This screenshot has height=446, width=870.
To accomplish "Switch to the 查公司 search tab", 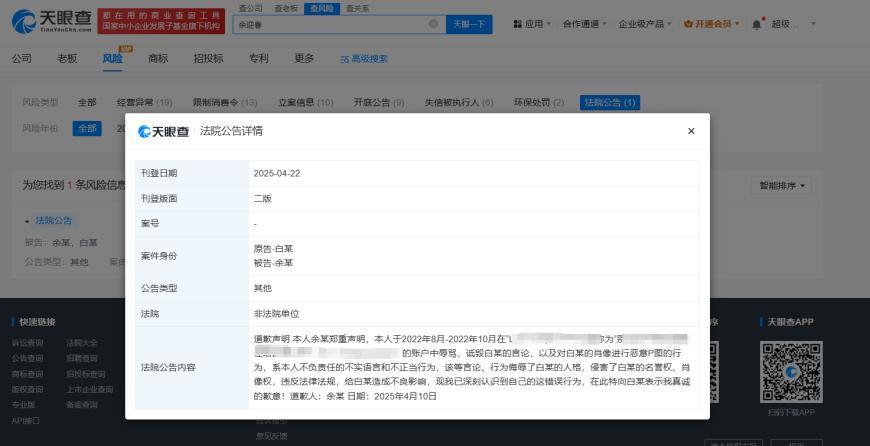I will point(251,8).
